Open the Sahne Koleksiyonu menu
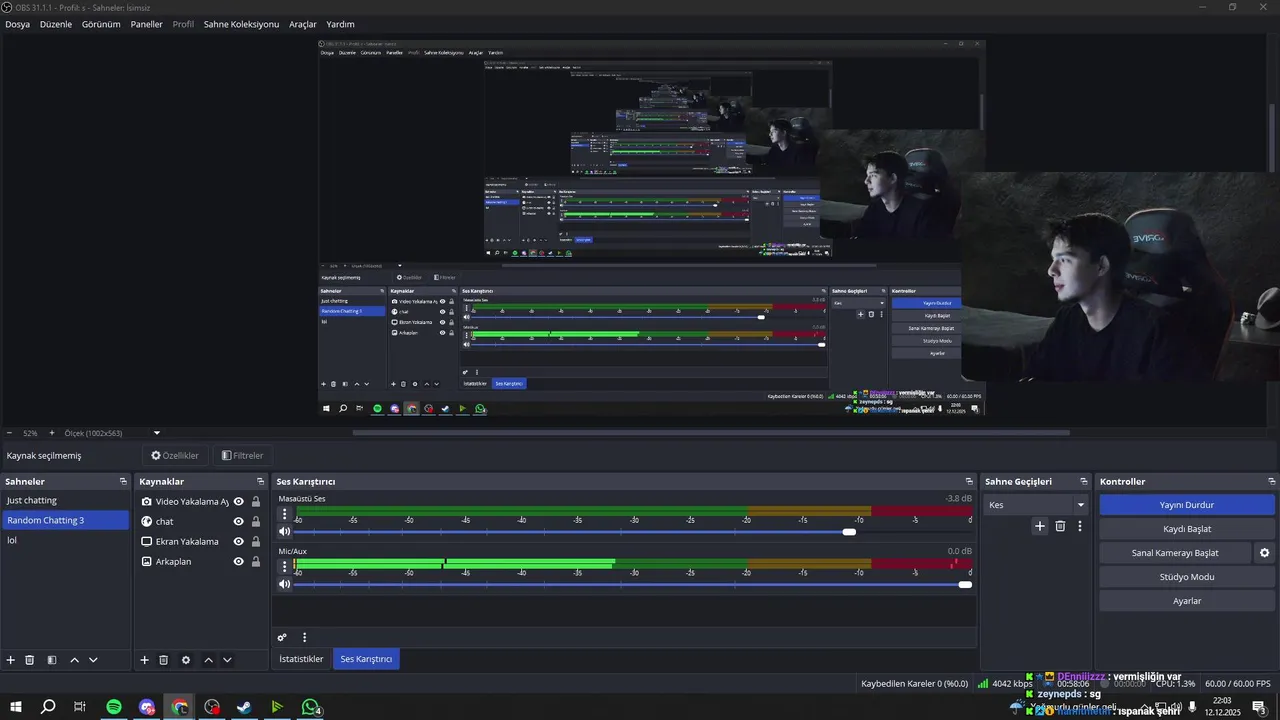The width and height of the screenshot is (1280, 720). pyautogui.click(x=241, y=24)
